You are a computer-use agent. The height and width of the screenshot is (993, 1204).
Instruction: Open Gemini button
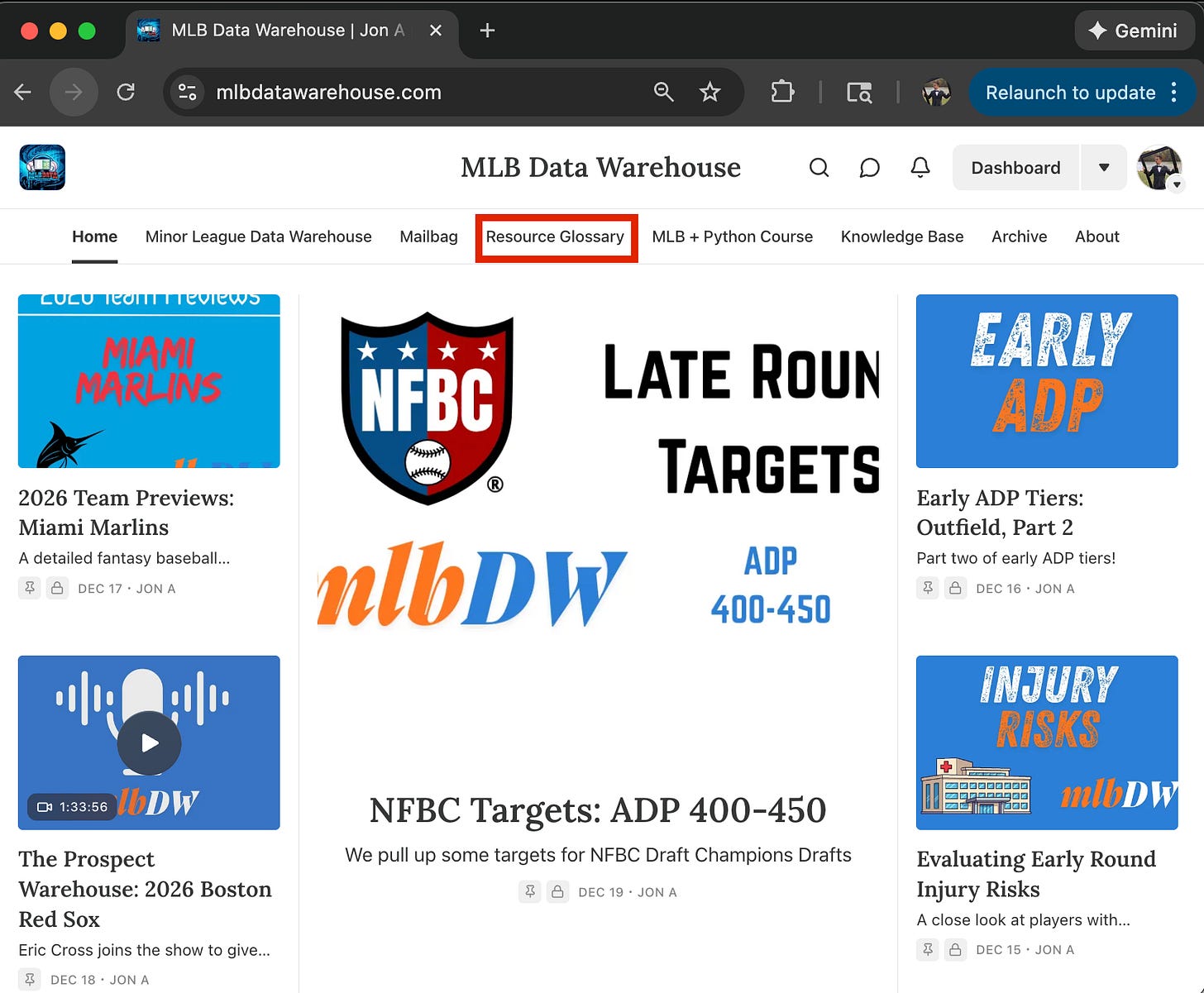[x=1133, y=31]
